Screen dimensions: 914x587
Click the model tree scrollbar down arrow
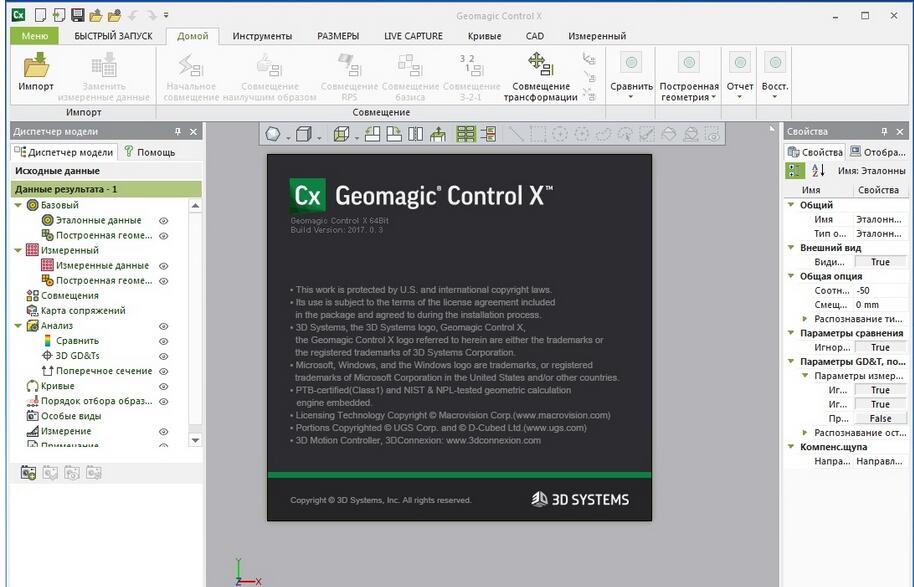point(195,441)
